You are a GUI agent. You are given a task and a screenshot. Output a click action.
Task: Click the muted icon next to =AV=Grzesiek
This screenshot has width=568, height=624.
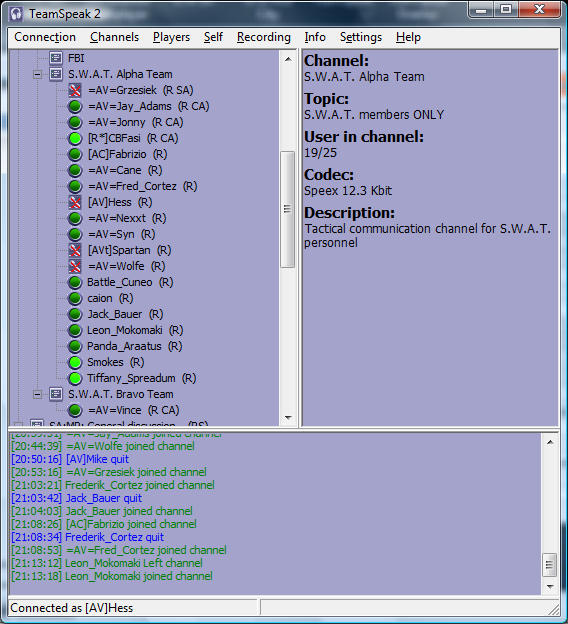[75, 90]
